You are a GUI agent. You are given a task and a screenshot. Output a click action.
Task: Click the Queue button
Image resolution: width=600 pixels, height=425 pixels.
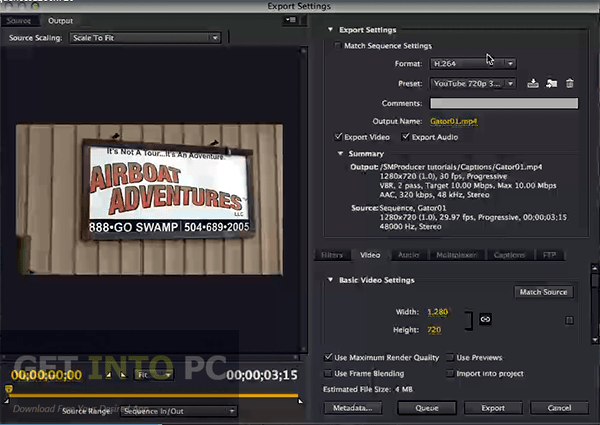[x=427, y=408]
